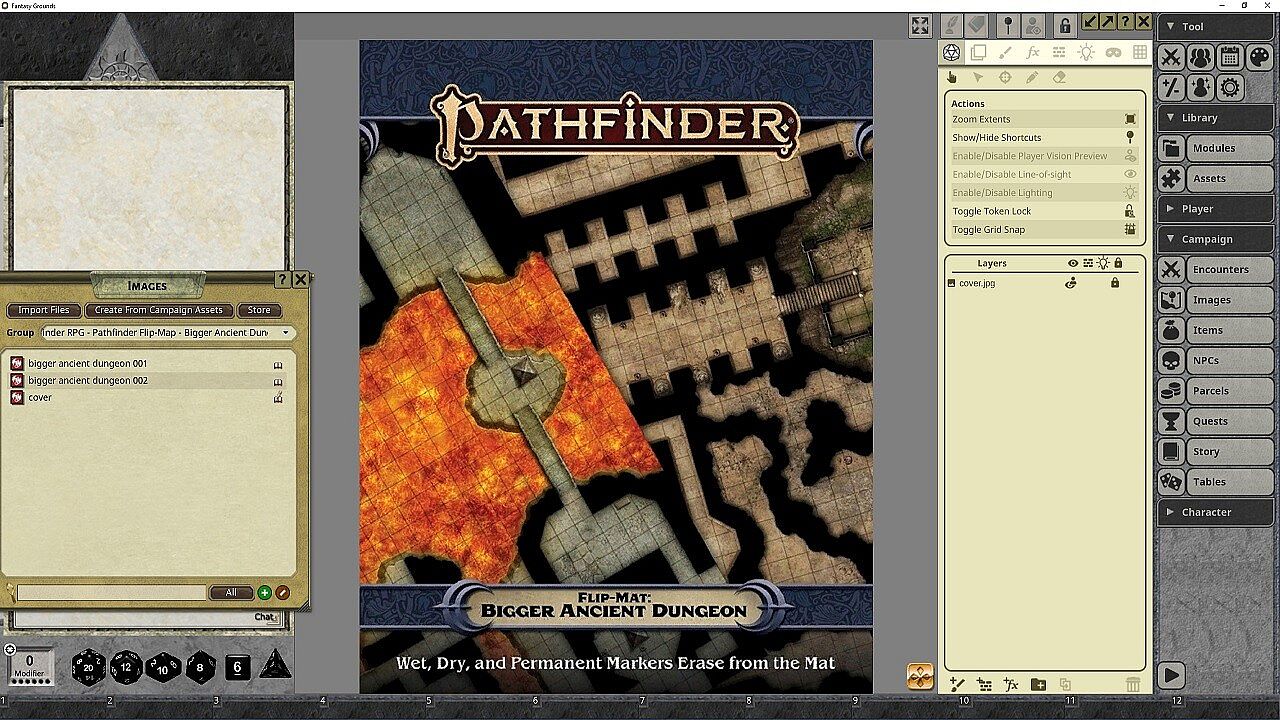
Task: Toggle the lock on cover.jpg layer
Action: (1115, 283)
